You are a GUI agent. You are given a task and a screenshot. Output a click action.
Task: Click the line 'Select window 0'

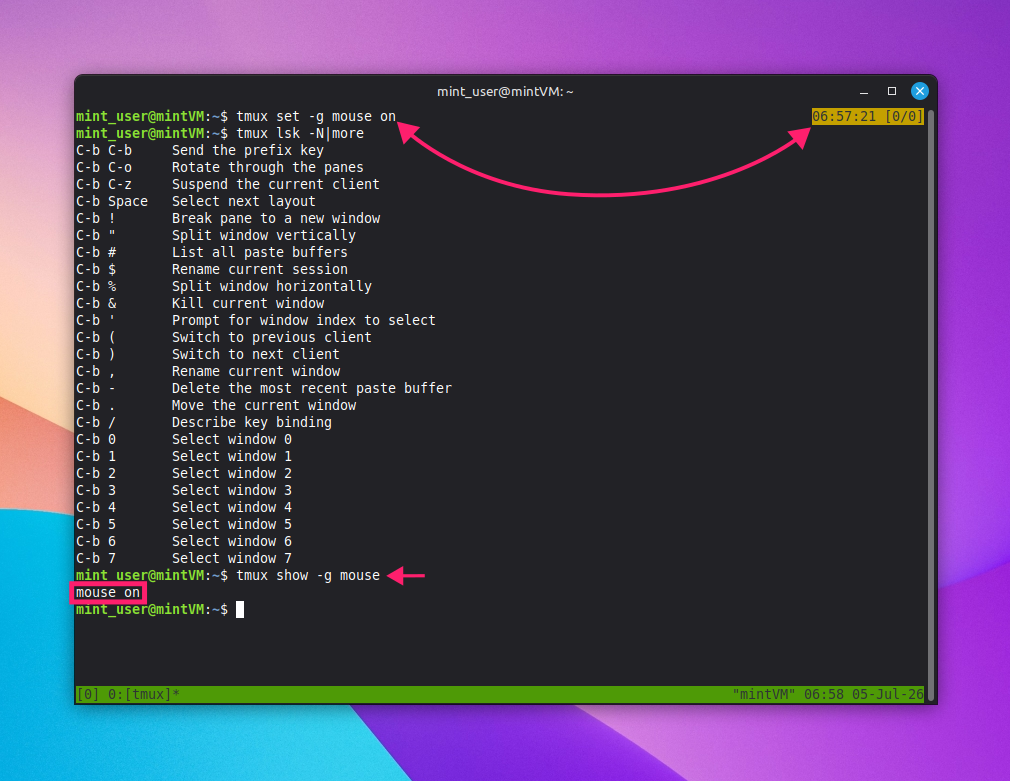click(x=231, y=439)
